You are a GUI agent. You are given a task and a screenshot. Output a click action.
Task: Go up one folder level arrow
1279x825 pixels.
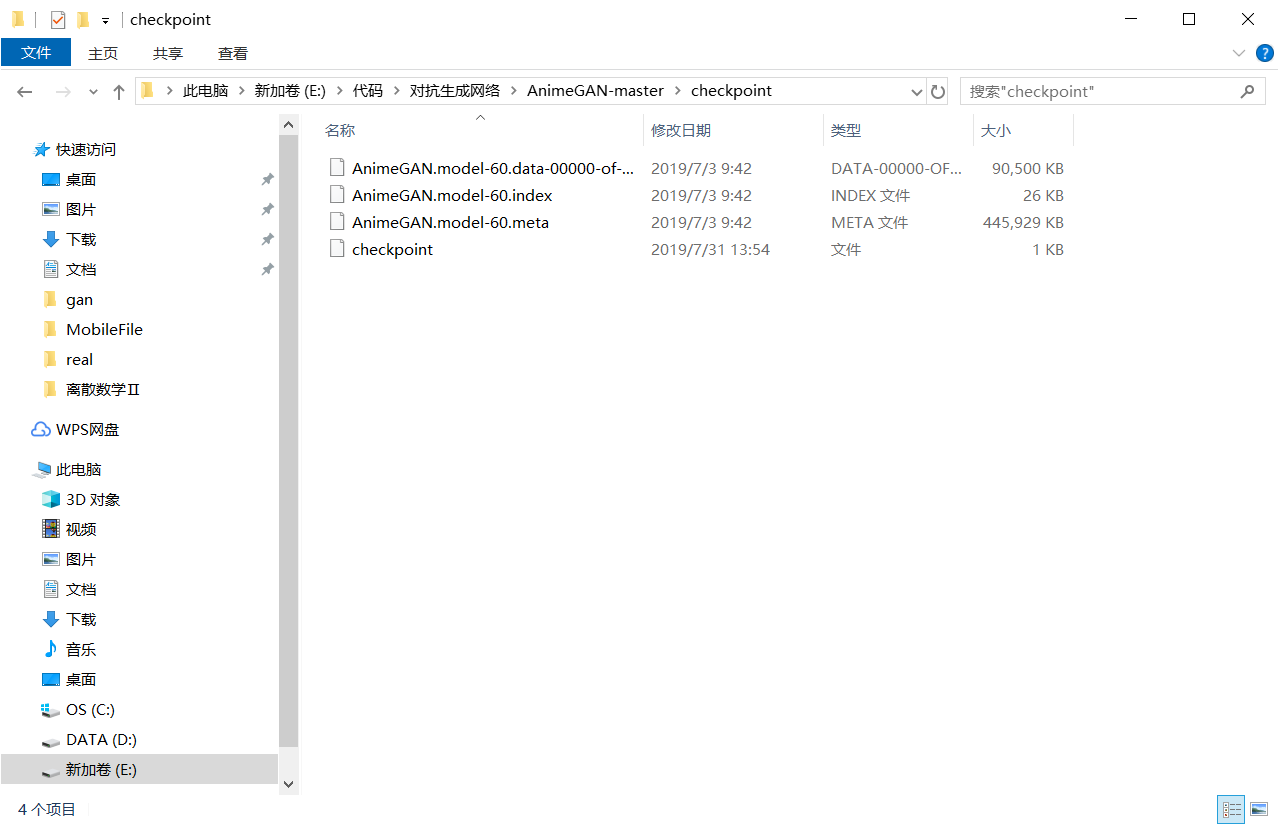pyautogui.click(x=119, y=91)
